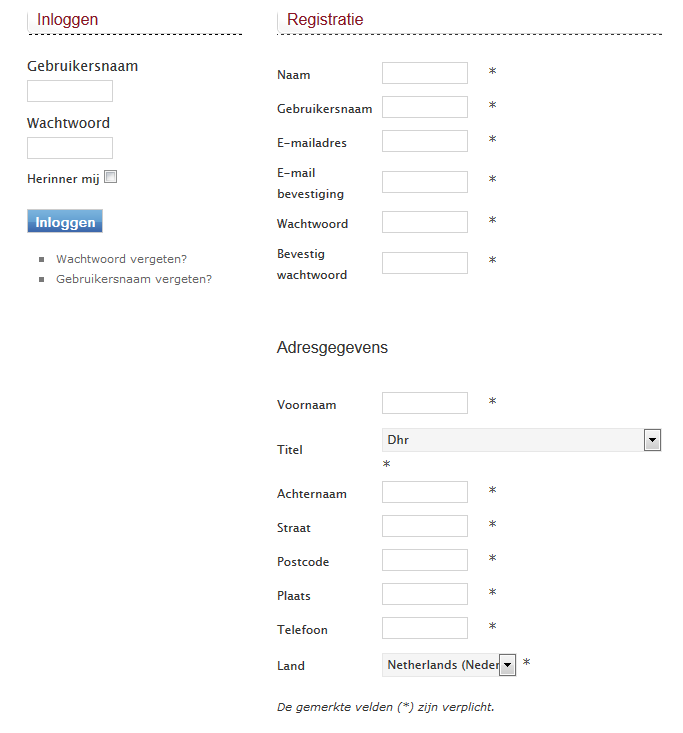Click the login Gebruikersnaam field
This screenshot has height=733, width=683.
[x=70, y=92]
